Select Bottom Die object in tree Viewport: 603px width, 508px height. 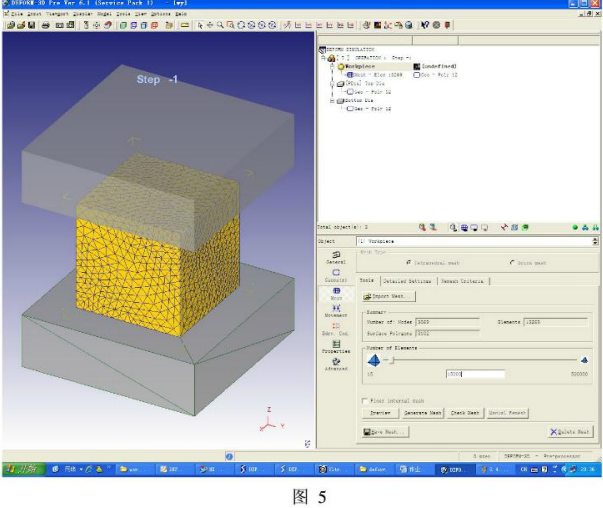pyautogui.click(x=358, y=101)
